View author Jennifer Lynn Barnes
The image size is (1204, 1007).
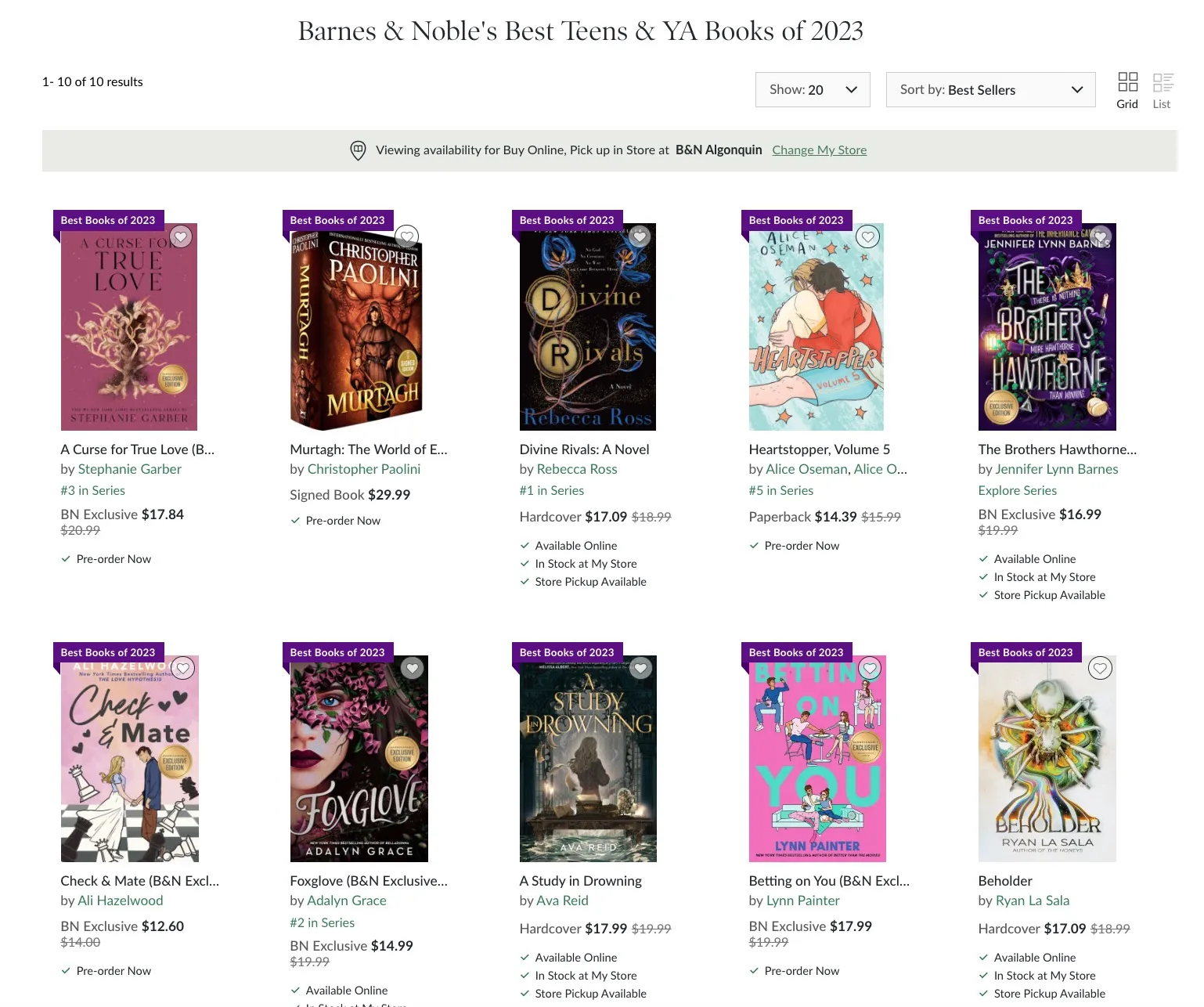click(x=1057, y=469)
